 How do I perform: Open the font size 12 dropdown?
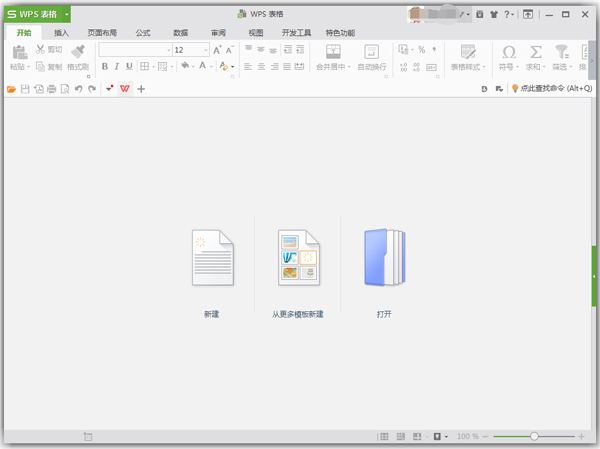point(206,50)
